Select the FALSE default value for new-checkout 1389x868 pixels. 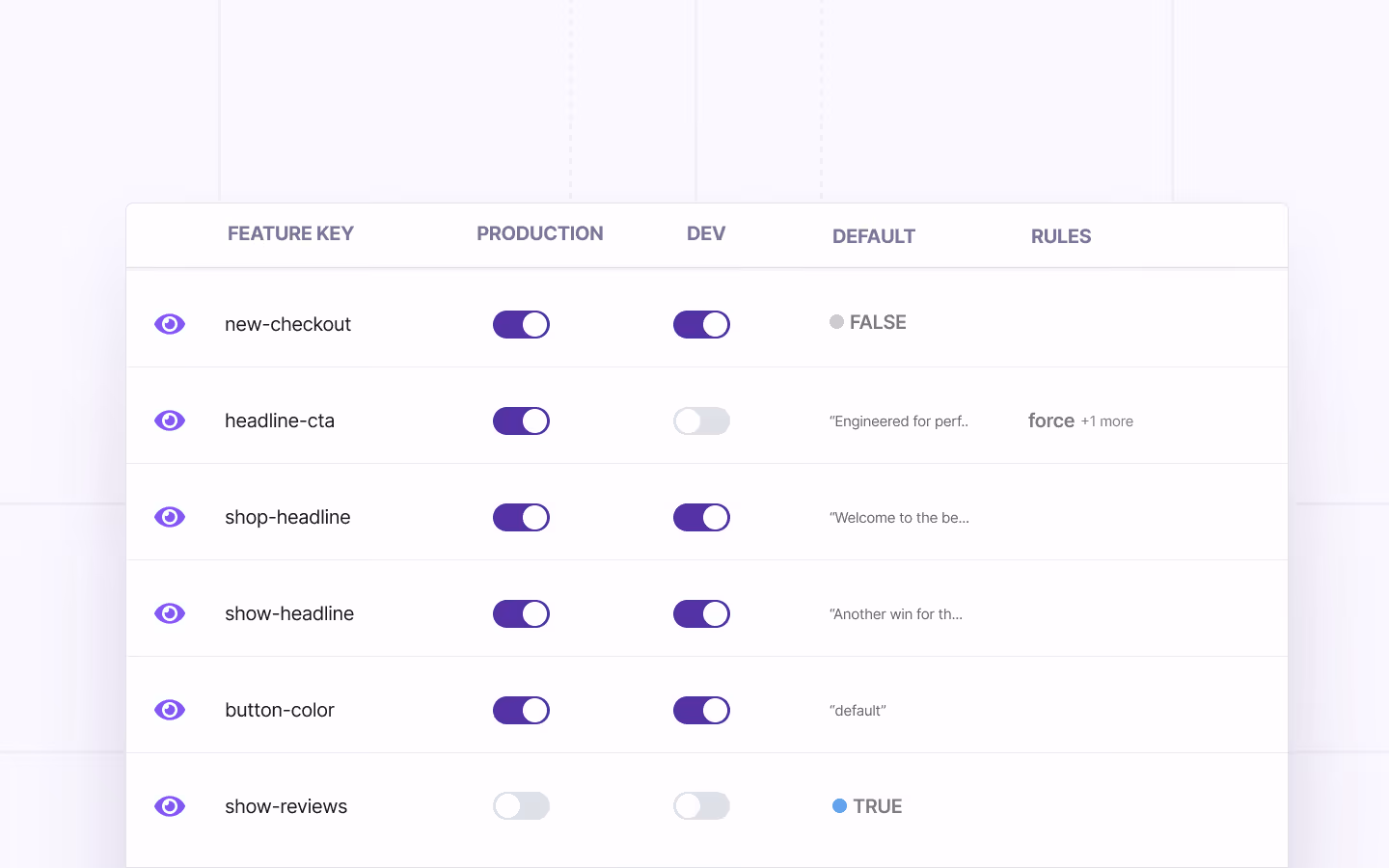878,322
